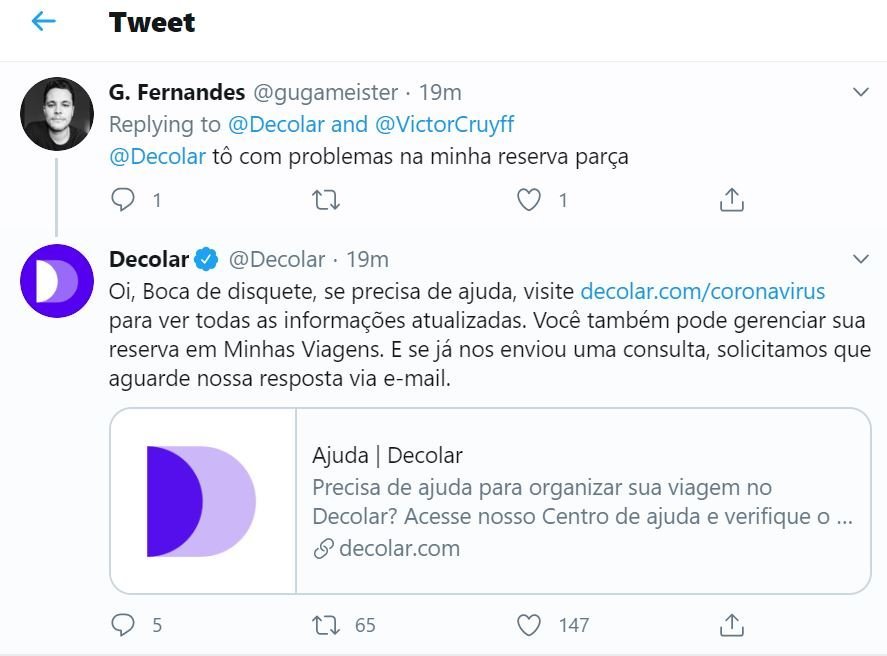Open more options on Decolar's tweet
The image size is (887, 656).
860,260
